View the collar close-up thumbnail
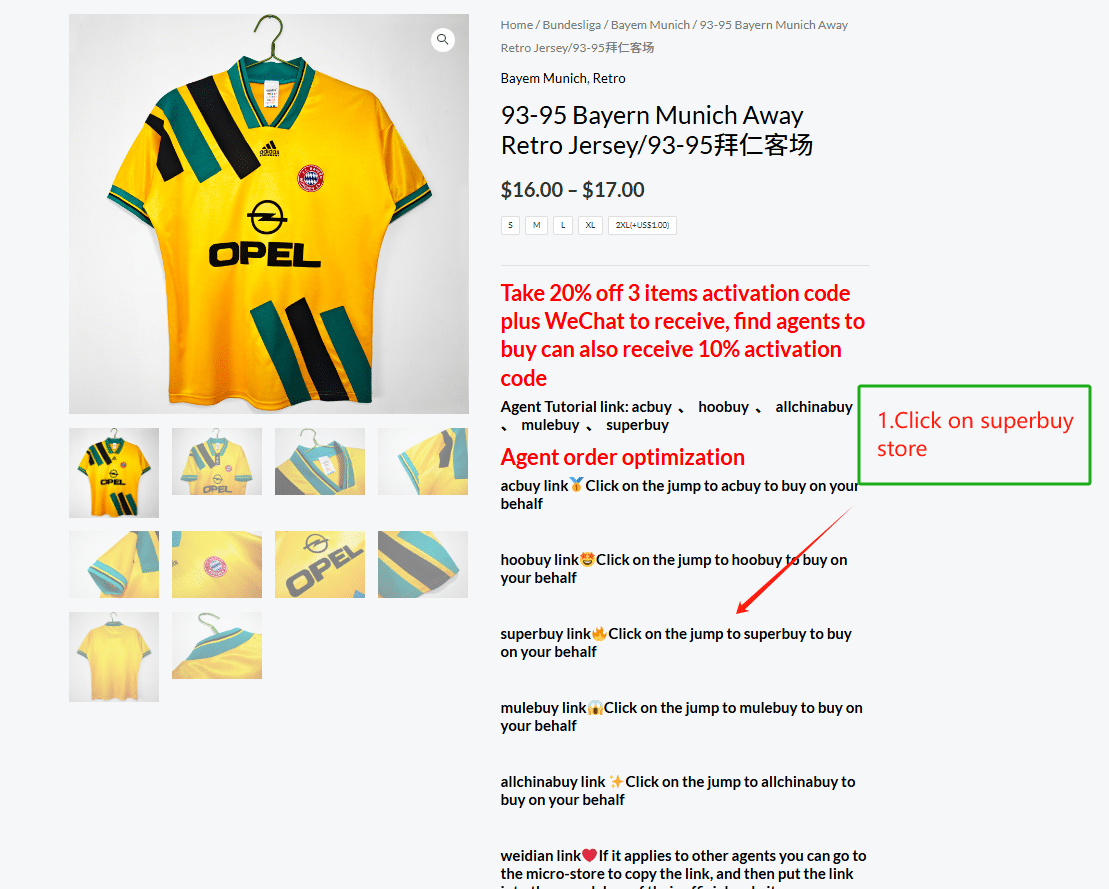 (x=320, y=461)
